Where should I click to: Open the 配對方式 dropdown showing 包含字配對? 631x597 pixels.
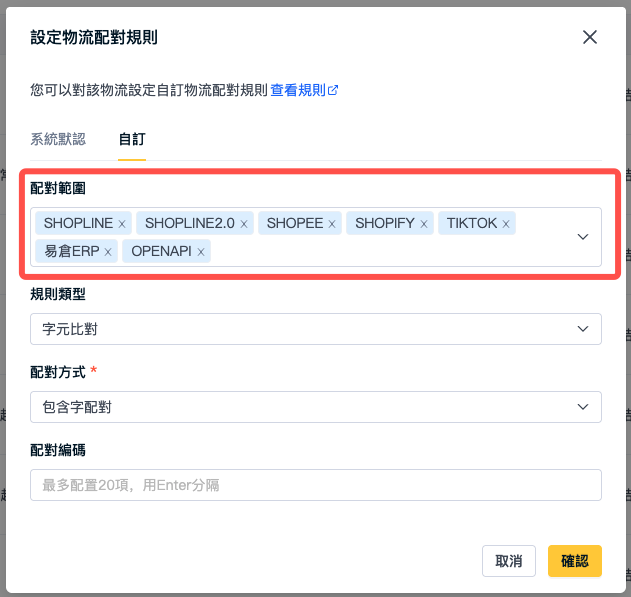[x=316, y=407]
